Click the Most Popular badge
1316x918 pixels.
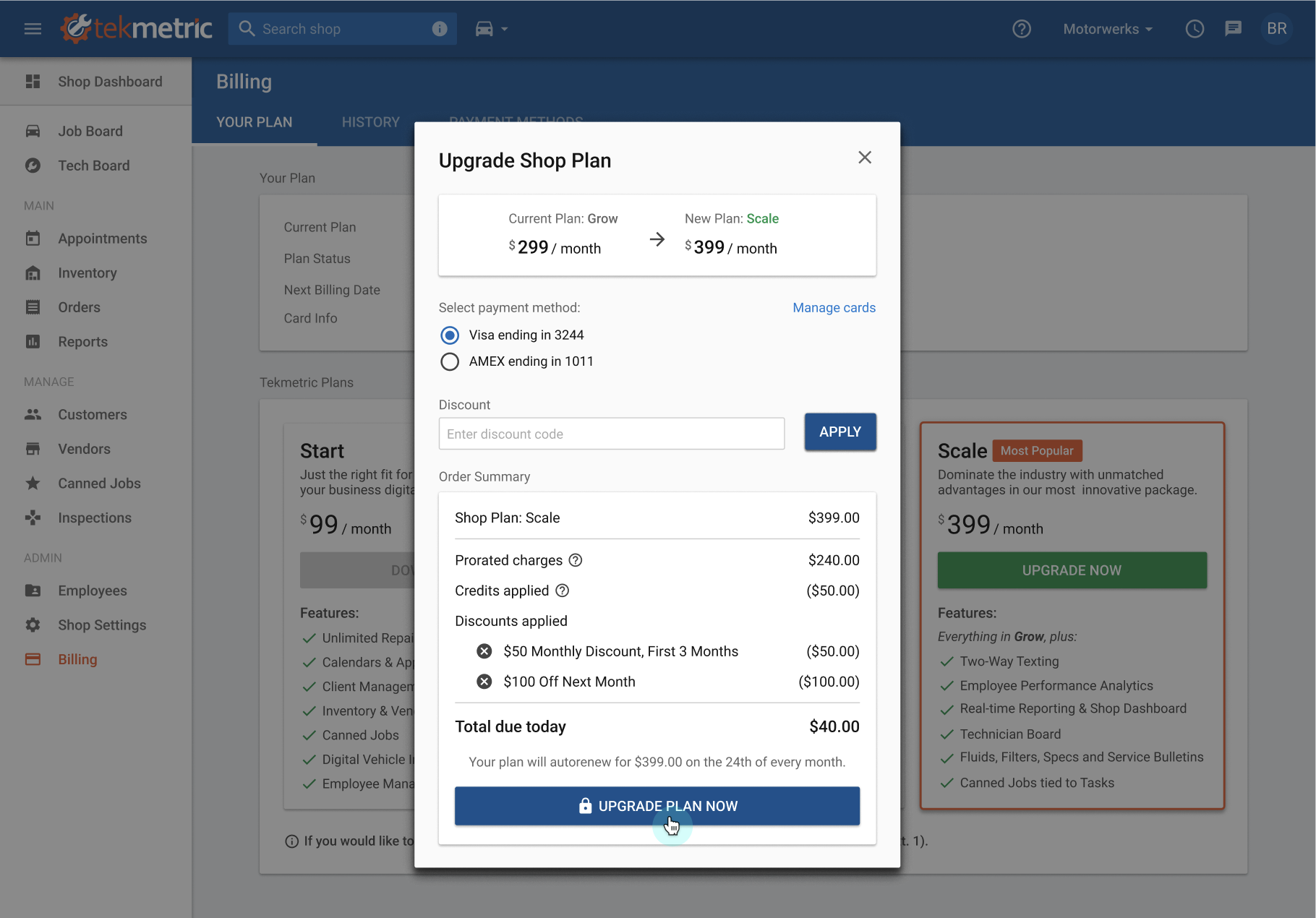coord(1037,450)
